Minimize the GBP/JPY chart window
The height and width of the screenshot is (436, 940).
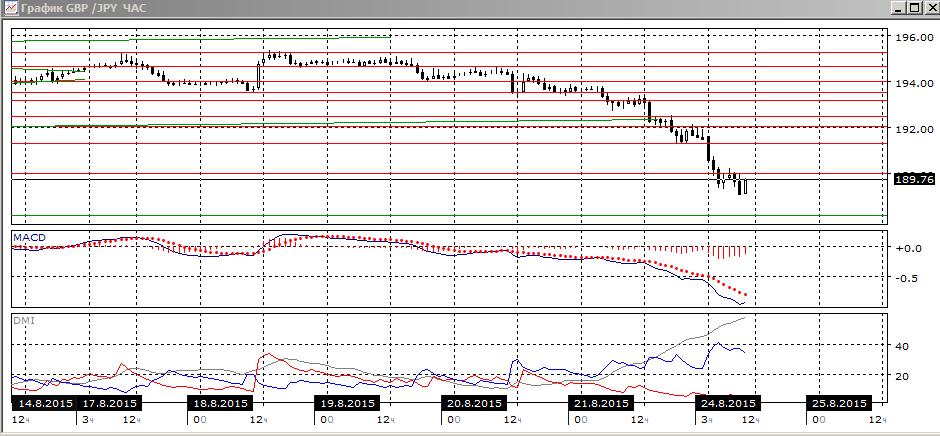point(899,8)
